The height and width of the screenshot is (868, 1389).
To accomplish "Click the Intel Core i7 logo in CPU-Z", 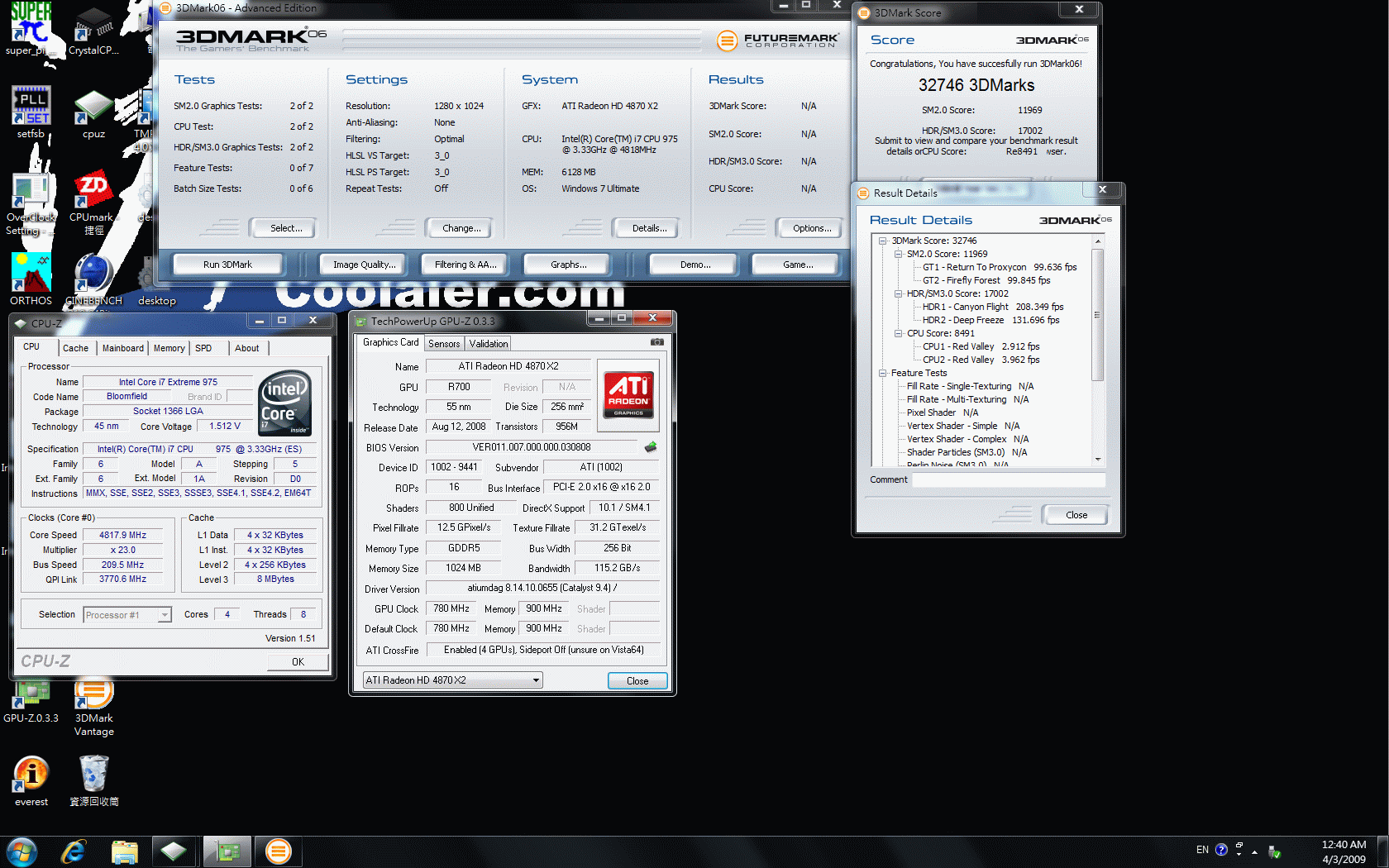I will (x=284, y=403).
